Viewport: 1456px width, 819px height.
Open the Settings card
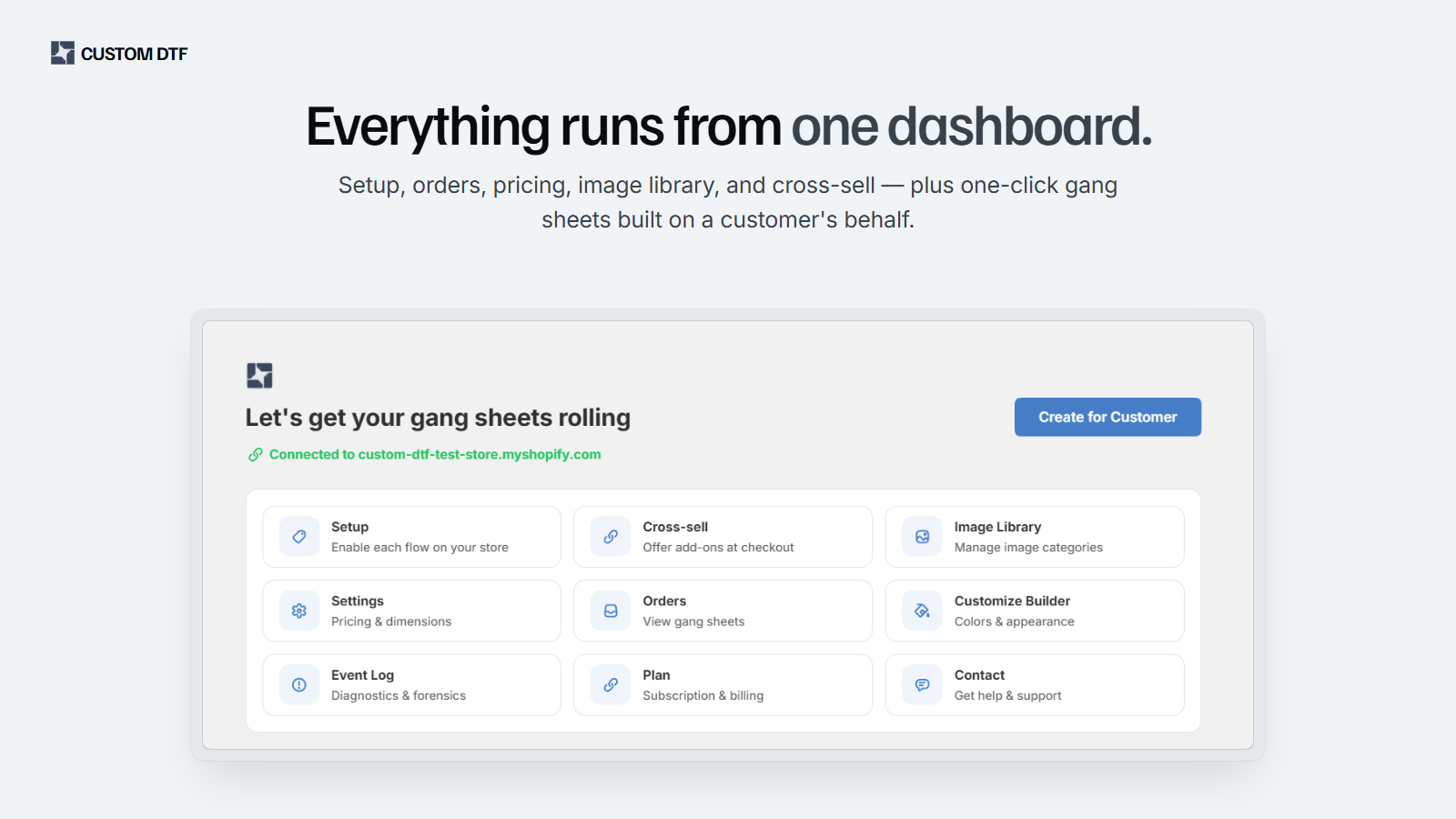pos(412,611)
